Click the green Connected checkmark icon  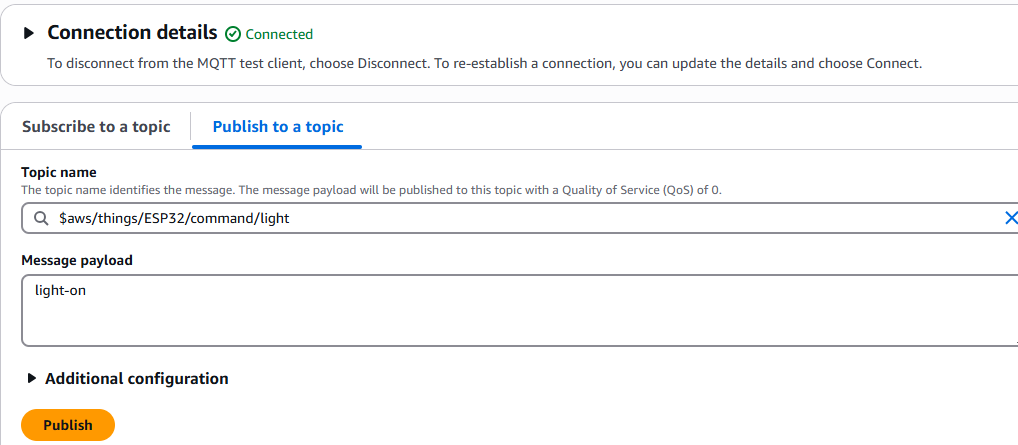(x=232, y=34)
